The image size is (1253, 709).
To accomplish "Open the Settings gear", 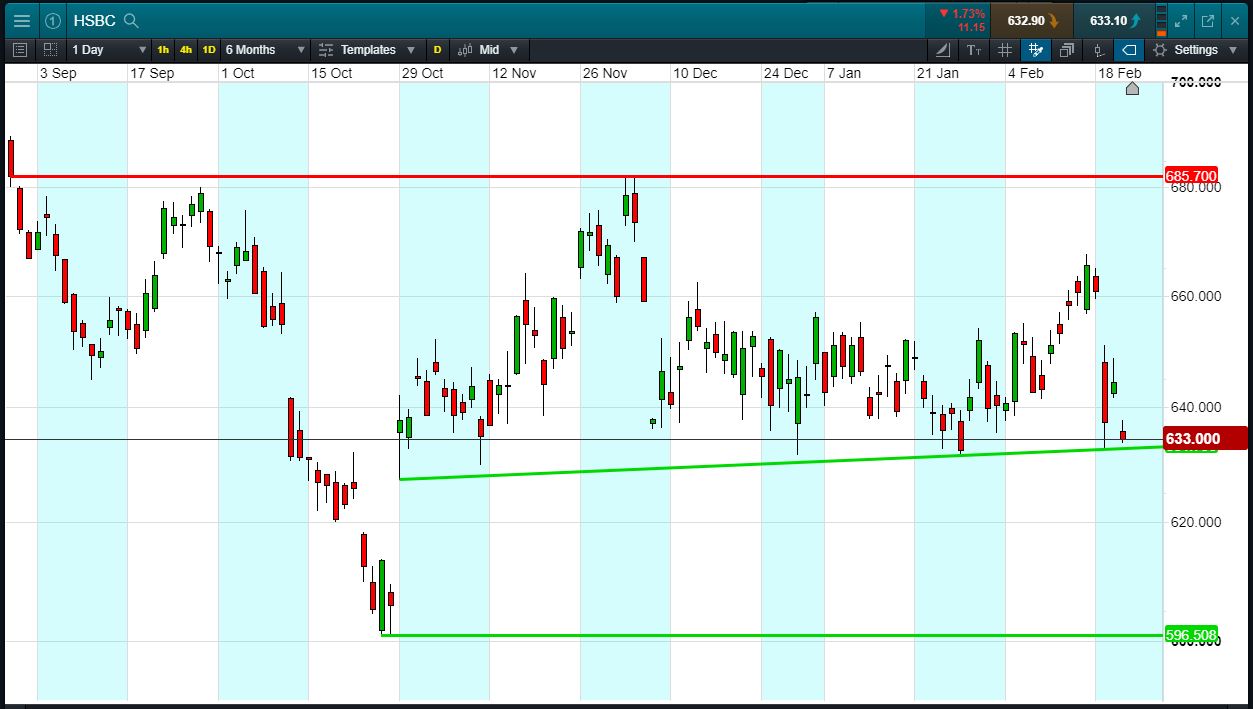I will (1160, 49).
